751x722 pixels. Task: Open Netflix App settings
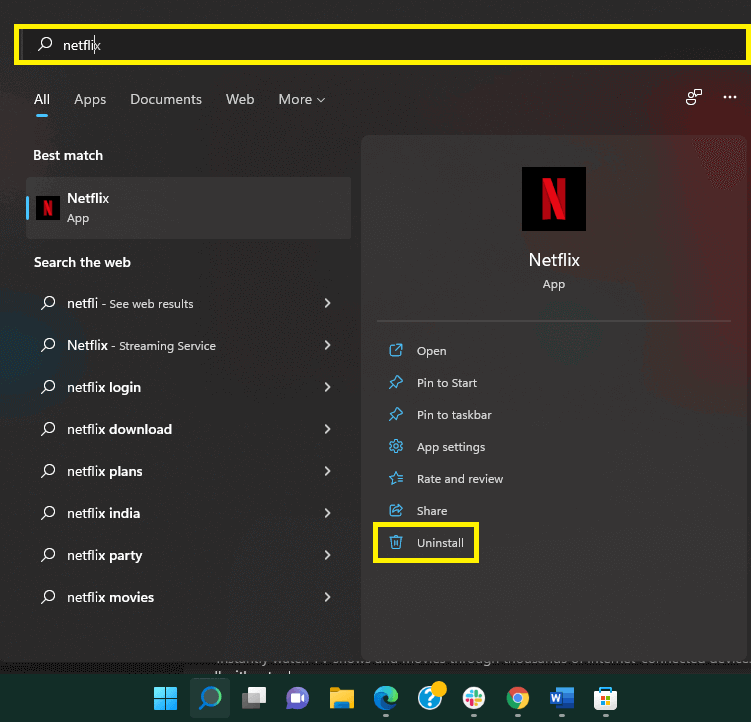tap(450, 447)
